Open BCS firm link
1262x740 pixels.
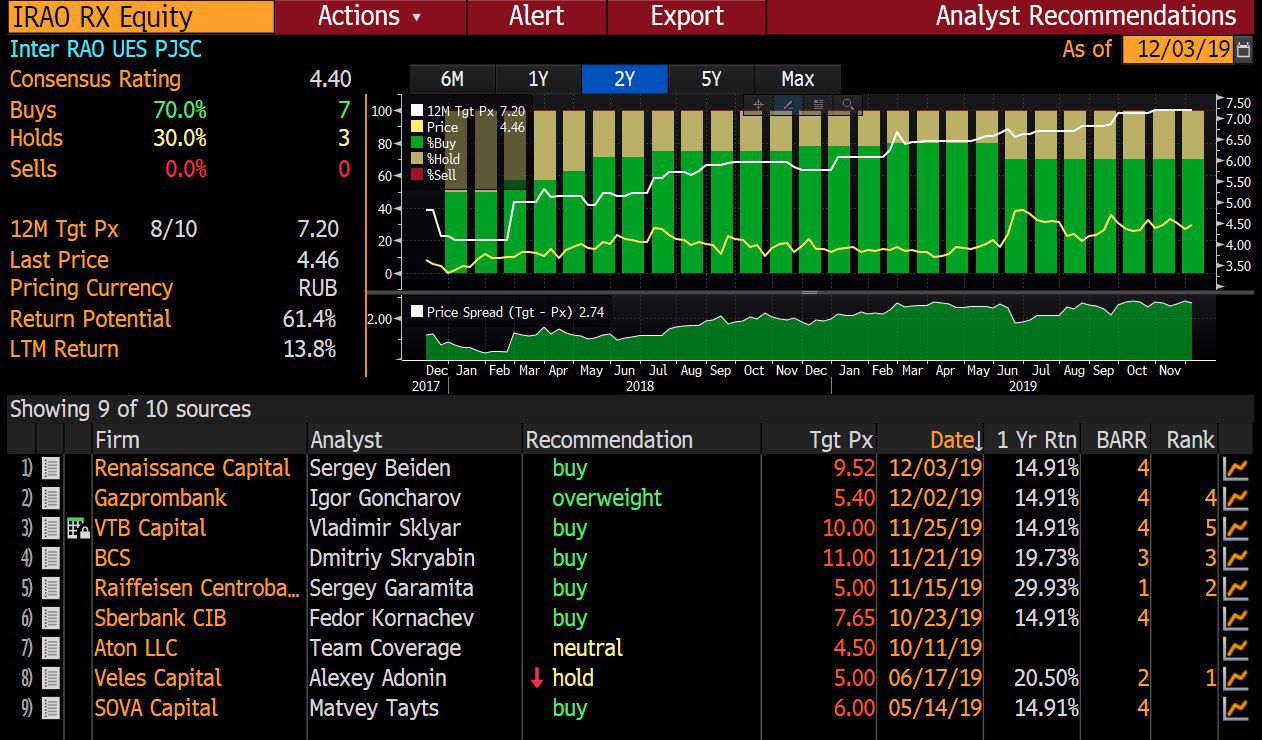point(113,558)
